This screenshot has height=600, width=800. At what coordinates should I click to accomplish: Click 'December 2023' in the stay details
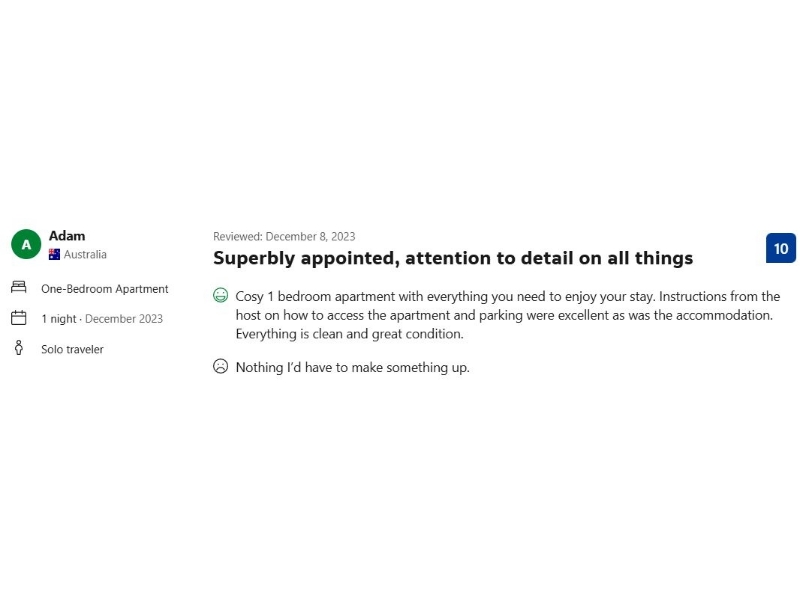[x=124, y=319]
